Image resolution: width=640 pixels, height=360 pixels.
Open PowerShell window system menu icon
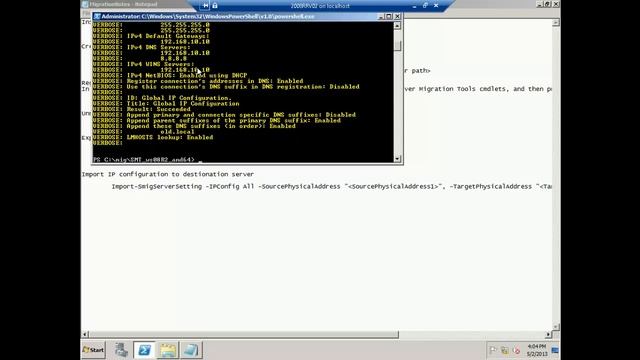[97, 16]
